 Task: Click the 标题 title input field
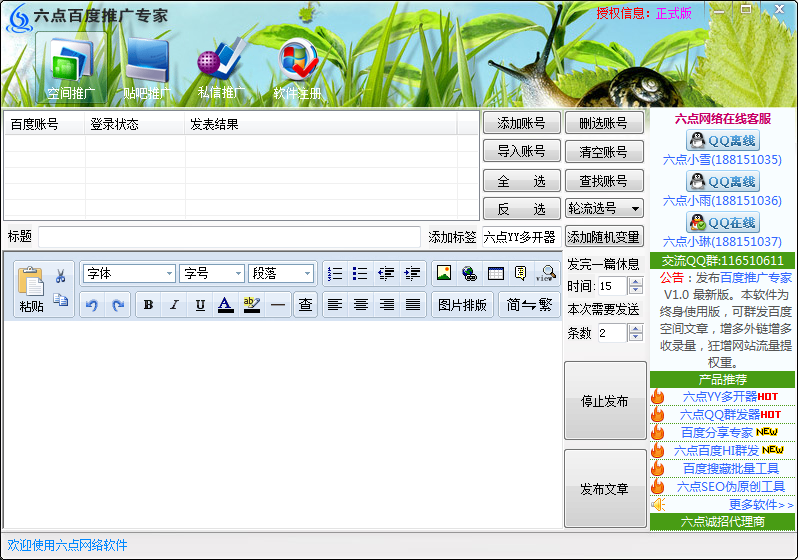[x=229, y=237]
